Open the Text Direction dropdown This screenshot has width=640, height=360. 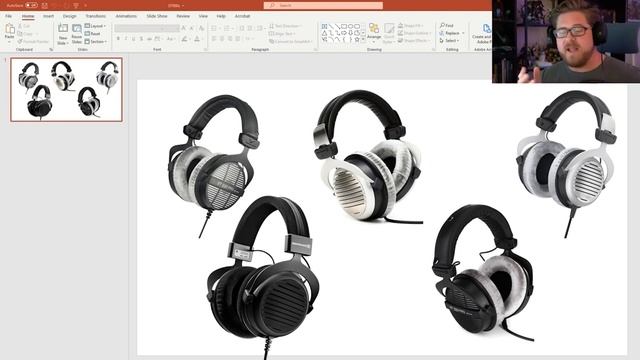coord(285,26)
